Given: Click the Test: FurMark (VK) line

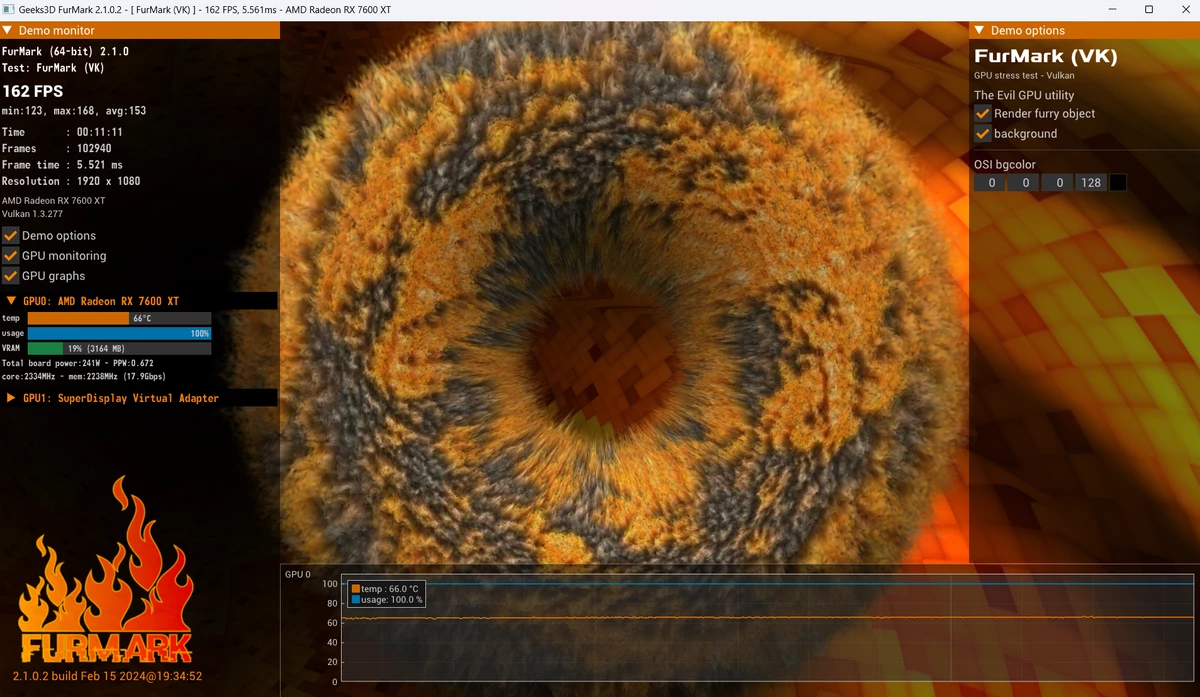Looking at the screenshot, I should click(53, 68).
